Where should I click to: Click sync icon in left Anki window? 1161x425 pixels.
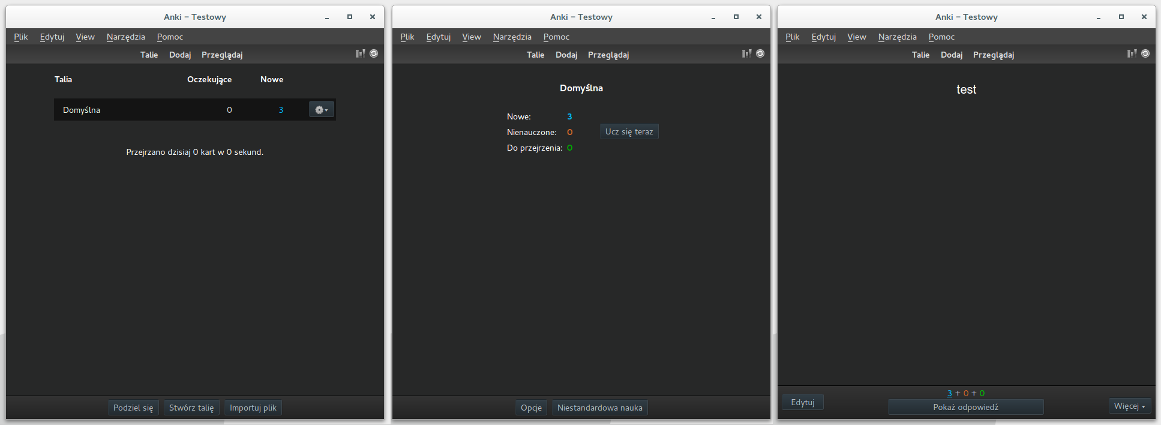[374, 54]
